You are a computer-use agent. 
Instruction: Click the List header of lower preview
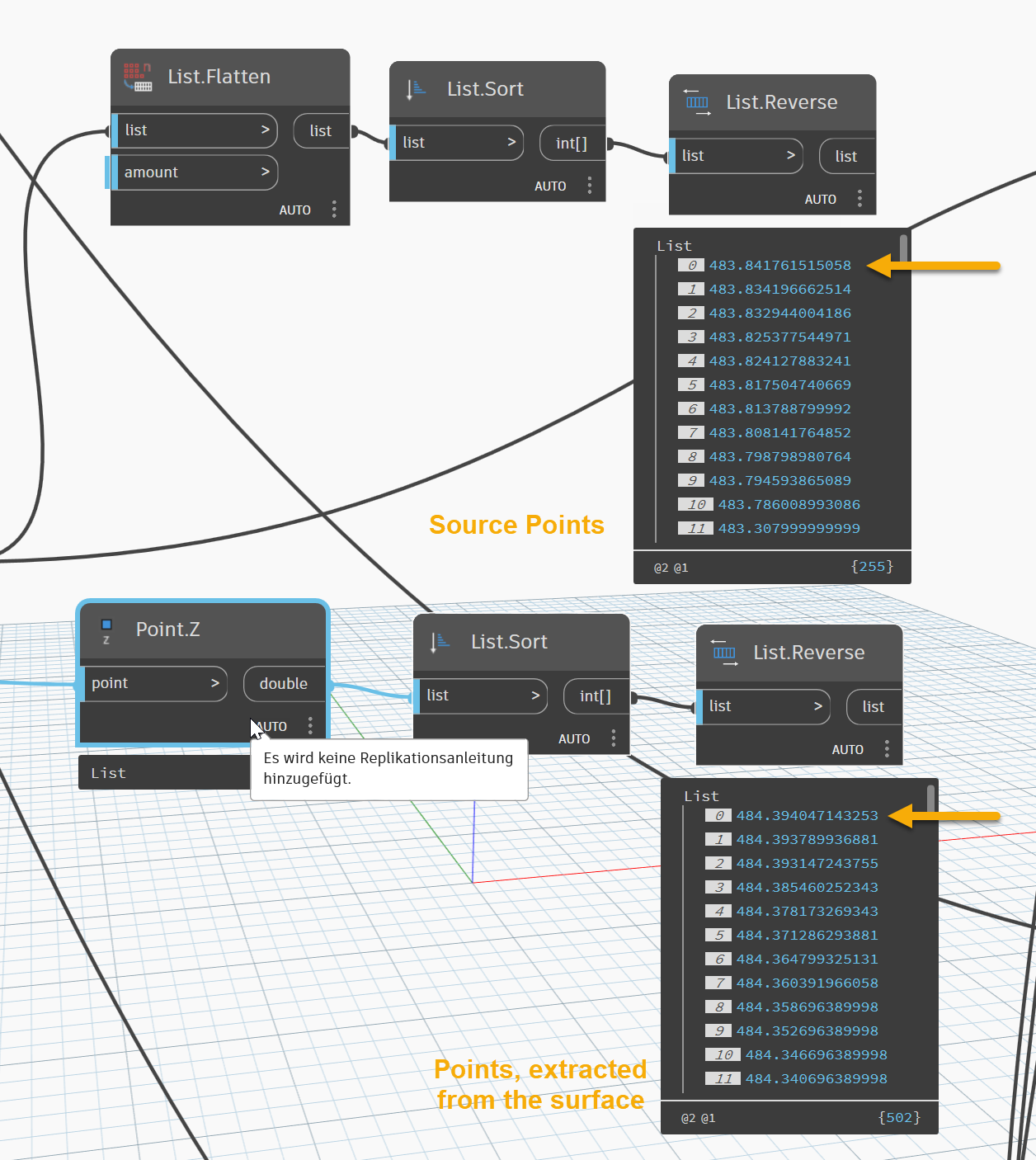702,796
